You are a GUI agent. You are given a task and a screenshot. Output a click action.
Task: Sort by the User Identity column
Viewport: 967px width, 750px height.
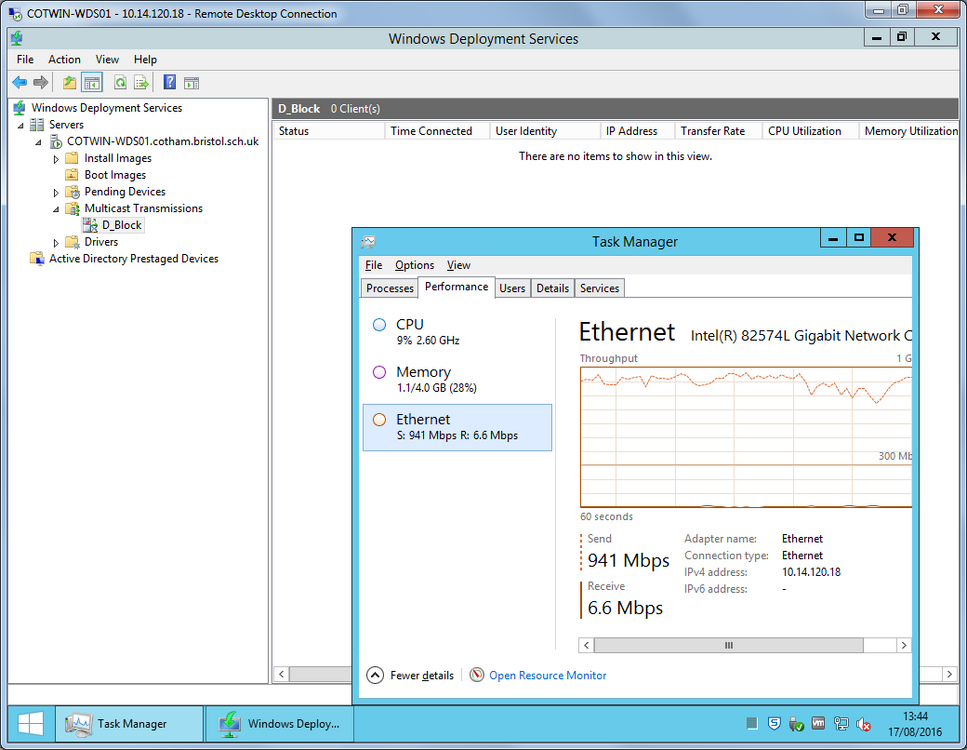pos(545,131)
